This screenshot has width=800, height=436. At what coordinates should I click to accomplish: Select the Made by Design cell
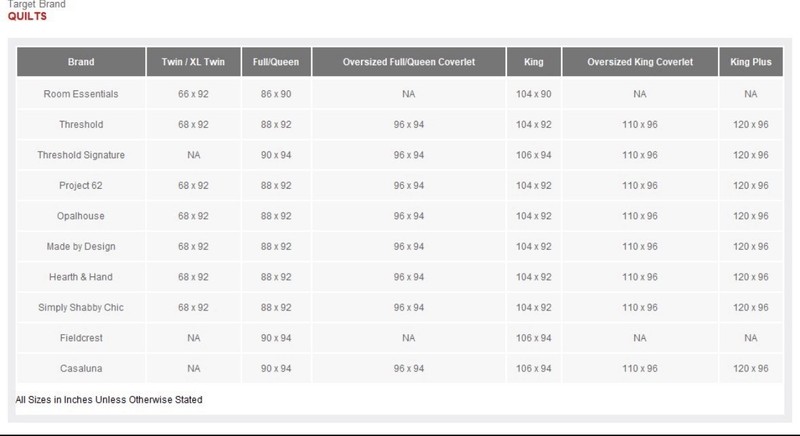[x=81, y=246]
